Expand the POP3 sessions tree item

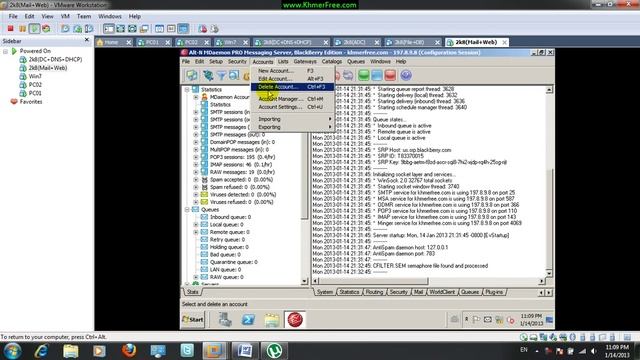(196, 157)
